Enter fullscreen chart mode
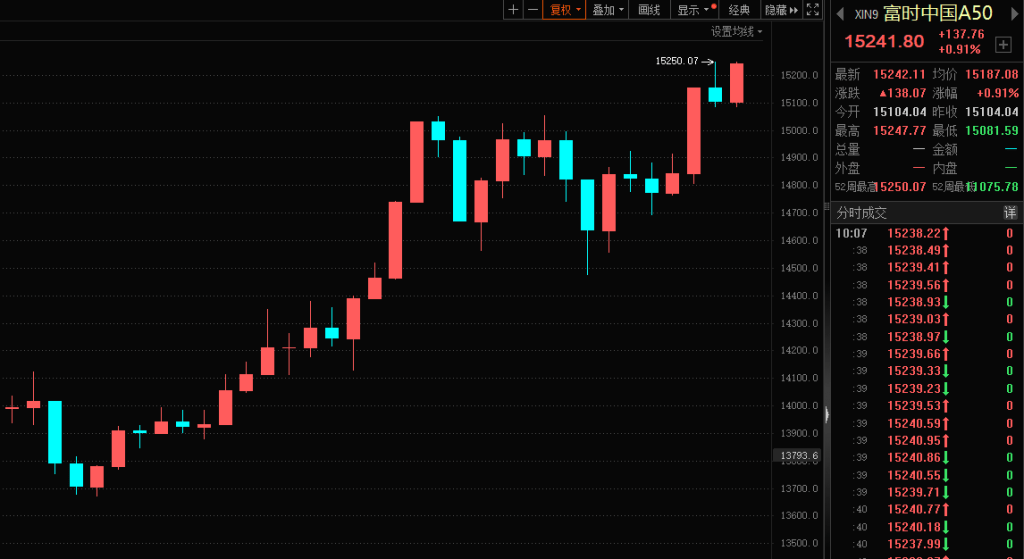Image resolution: width=1024 pixels, height=559 pixels. 813,10
